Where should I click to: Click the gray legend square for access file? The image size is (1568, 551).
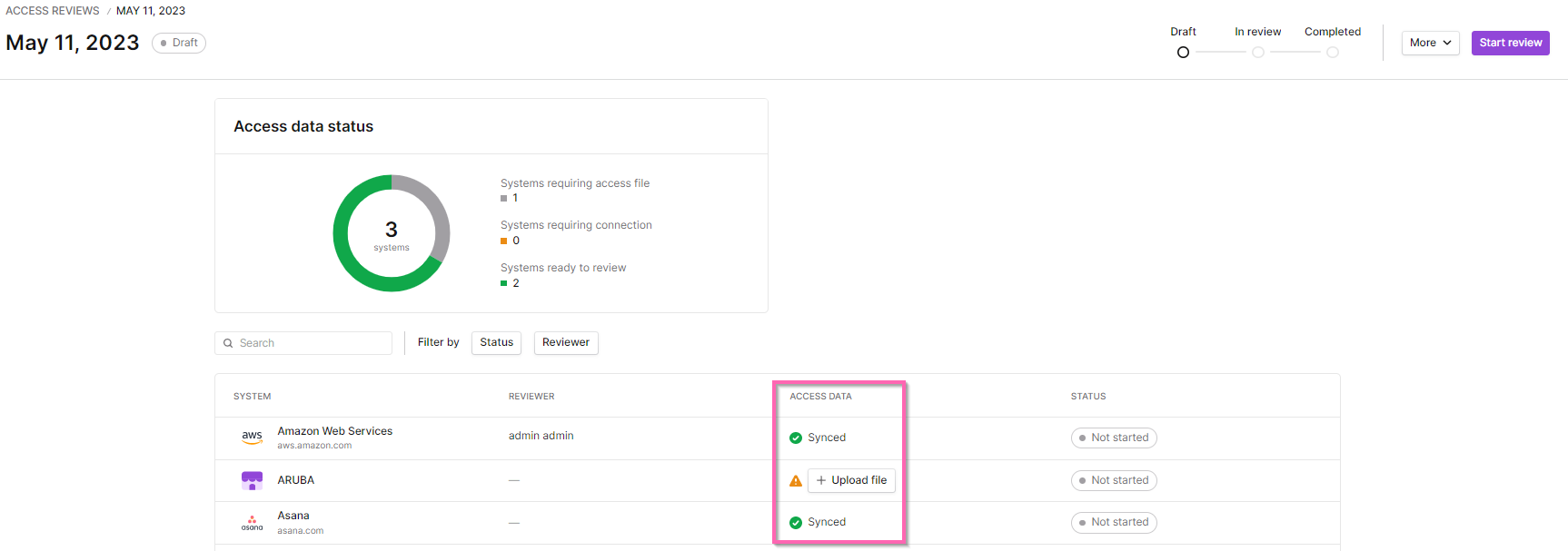pyautogui.click(x=503, y=198)
